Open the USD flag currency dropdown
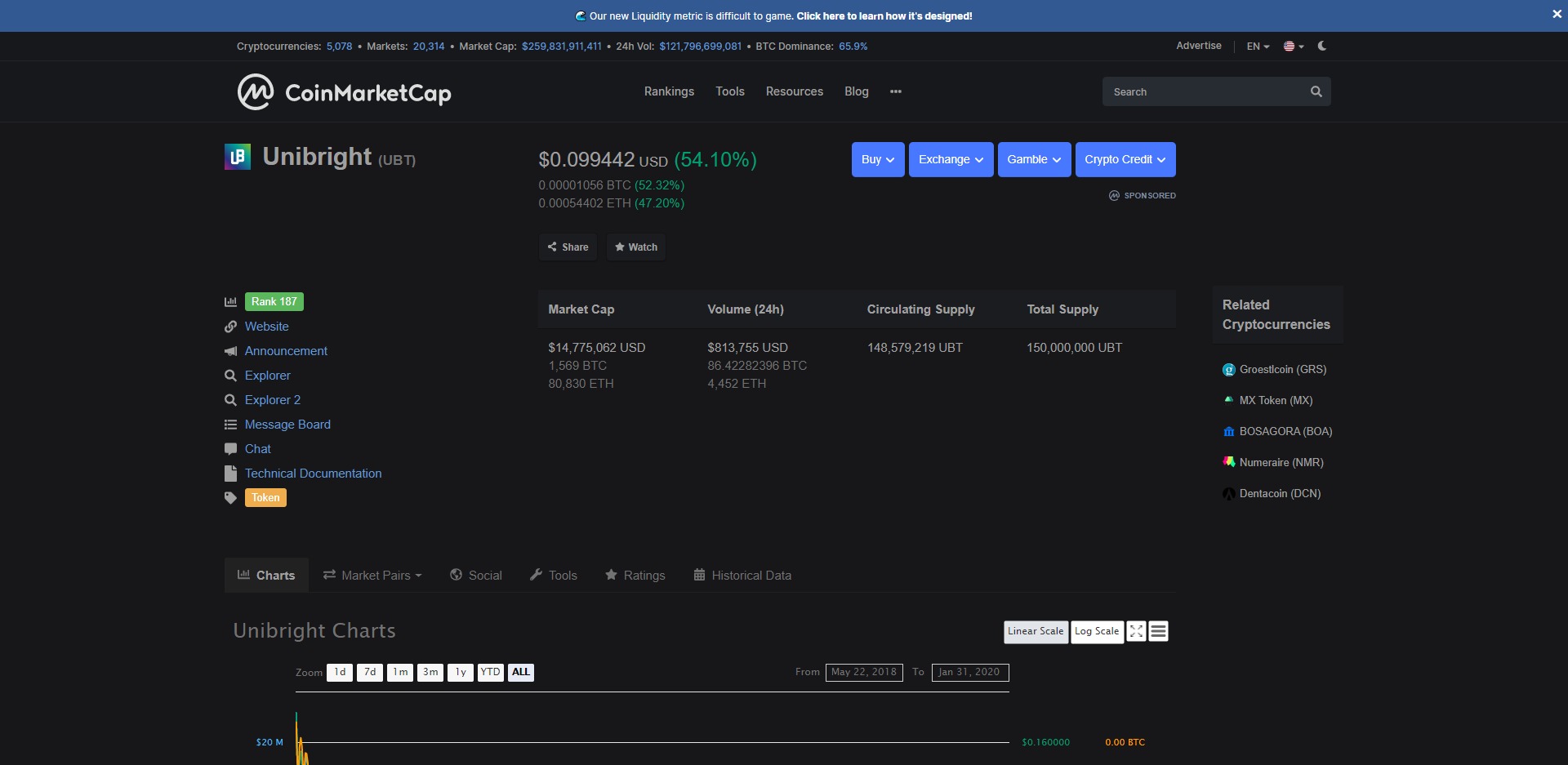Viewport: 1568px width, 765px height. click(1294, 47)
